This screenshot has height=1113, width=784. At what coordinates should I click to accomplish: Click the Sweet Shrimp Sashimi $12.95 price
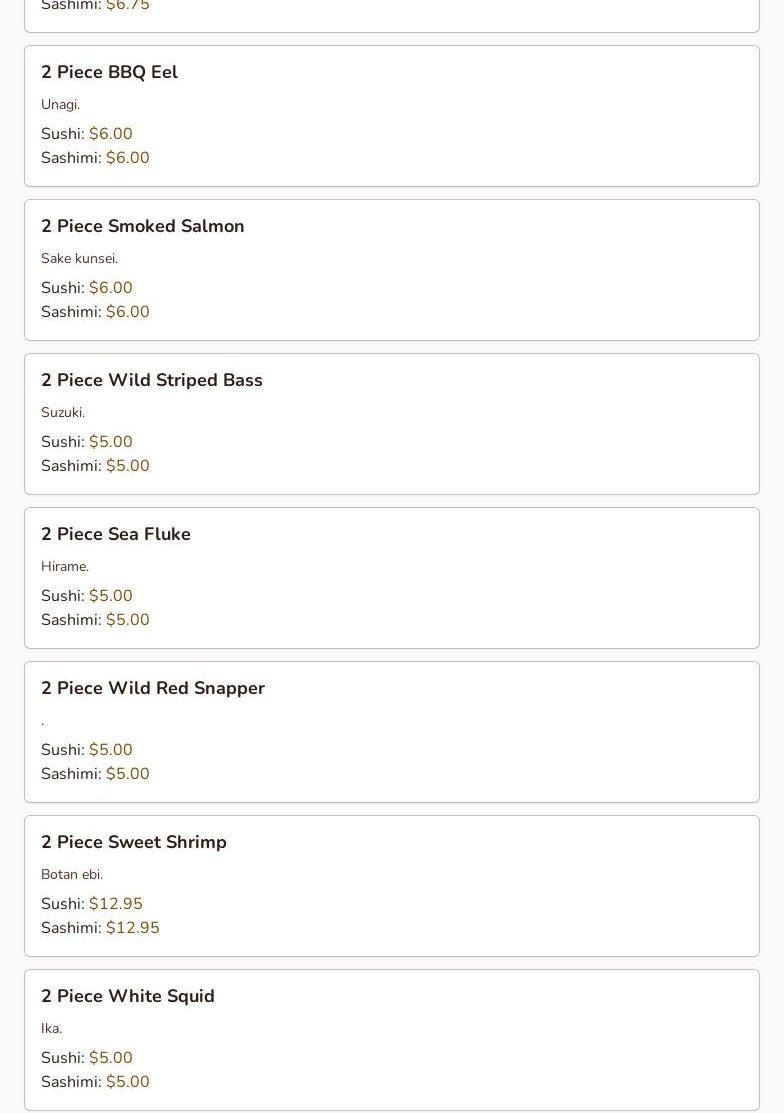tap(132, 928)
